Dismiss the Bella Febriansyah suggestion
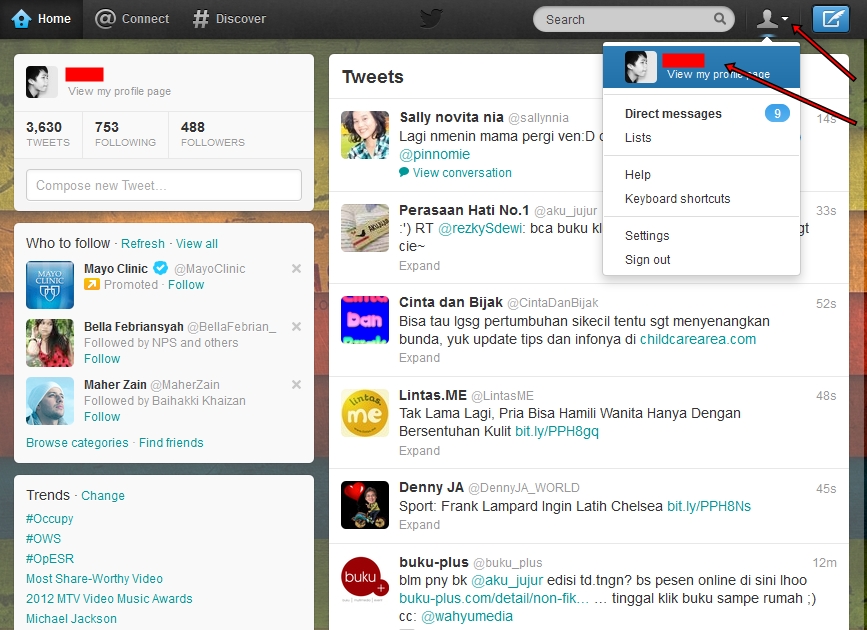Screen dimensions: 867x630 (x=296, y=326)
